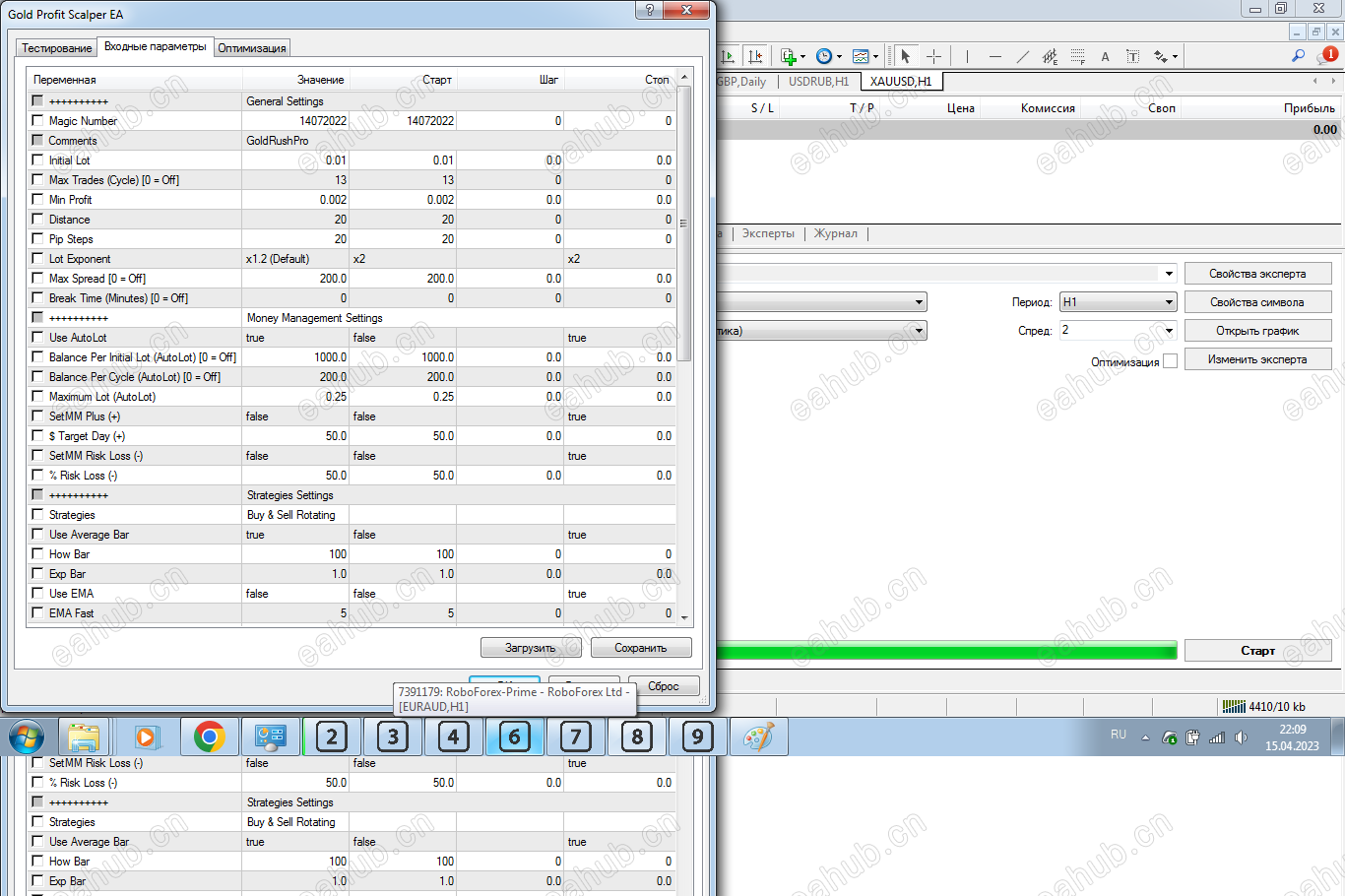Select the Входные параметры tab
The width and height of the screenshot is (1345, 896).
pyautogui.click(x=156, y=46)
